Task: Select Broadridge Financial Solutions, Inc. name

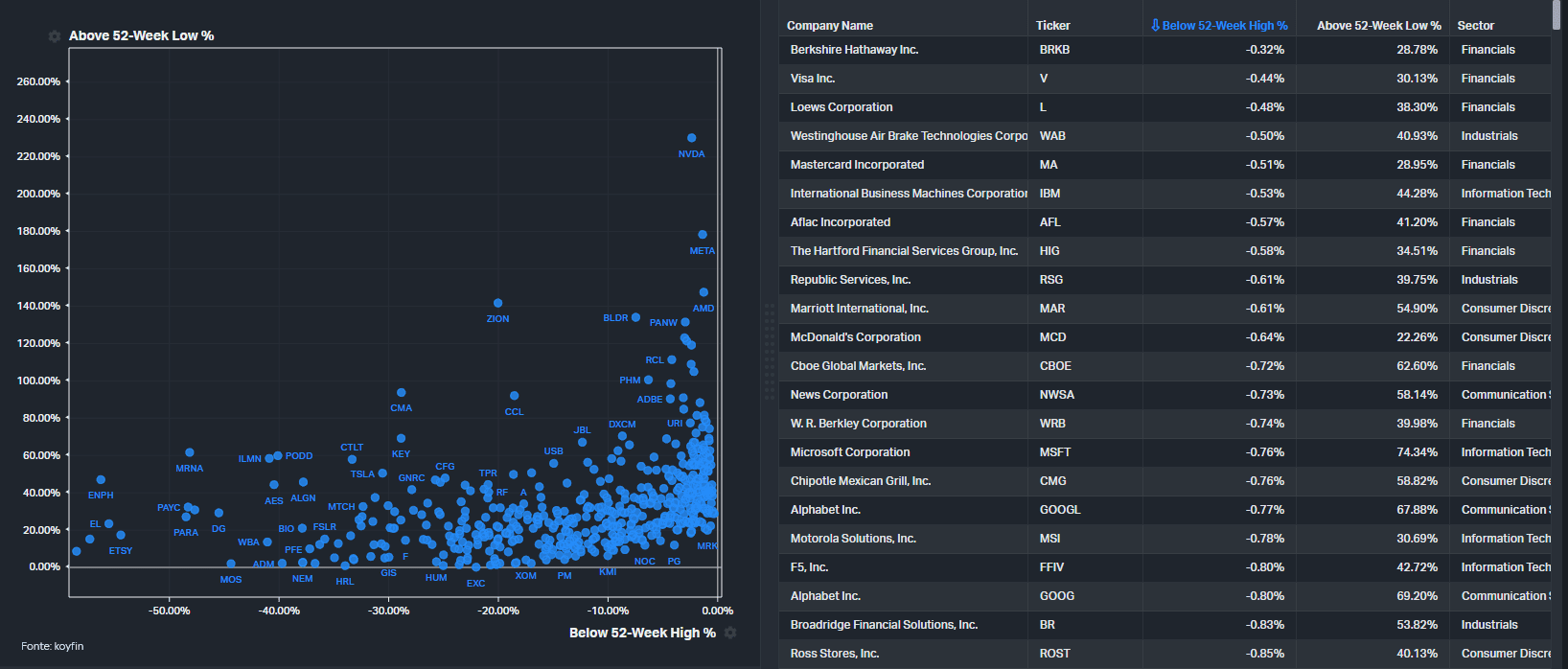Action: pyautogui.click(x=884, y=625)
